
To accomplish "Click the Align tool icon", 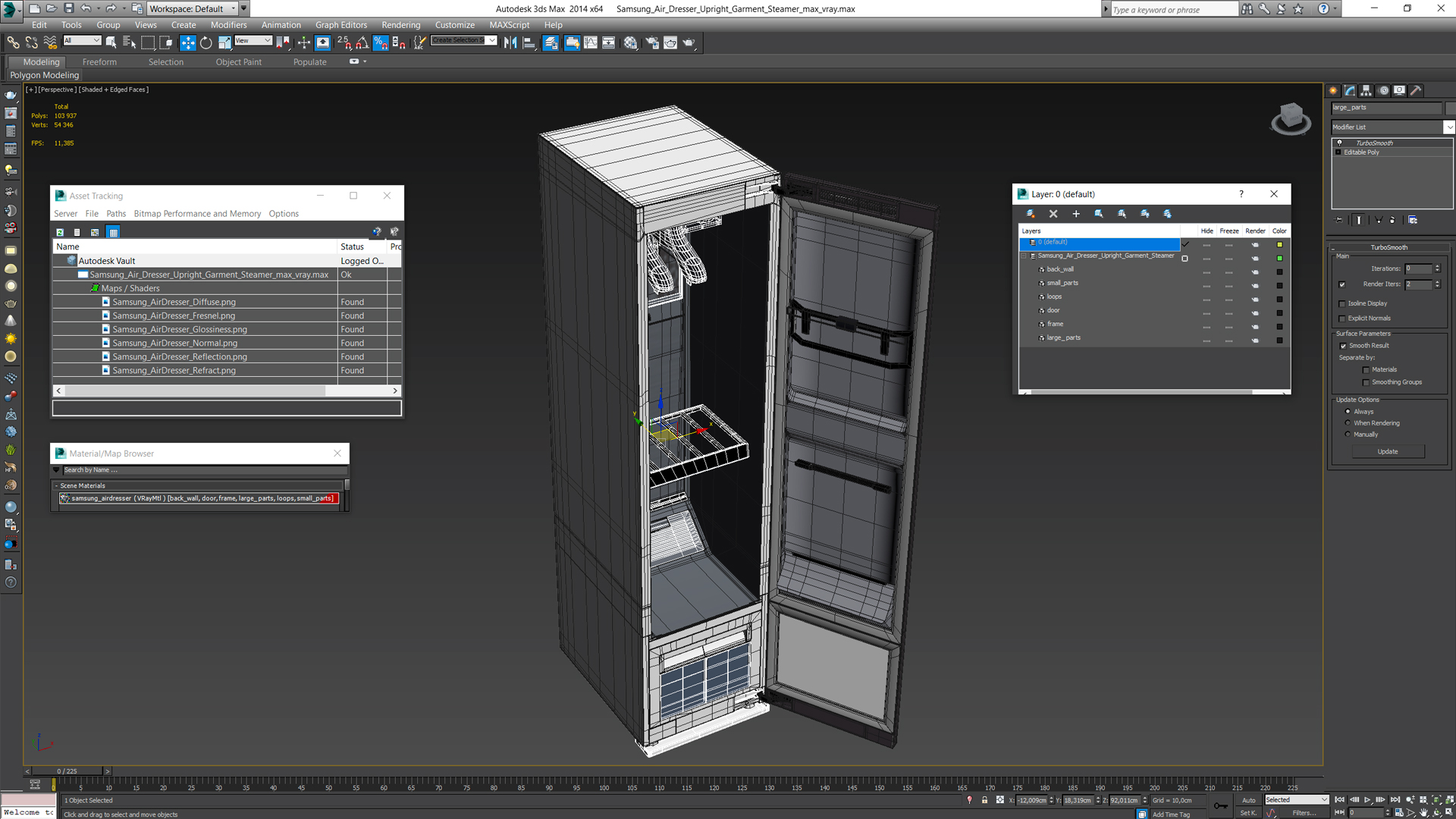I will 529,43.
